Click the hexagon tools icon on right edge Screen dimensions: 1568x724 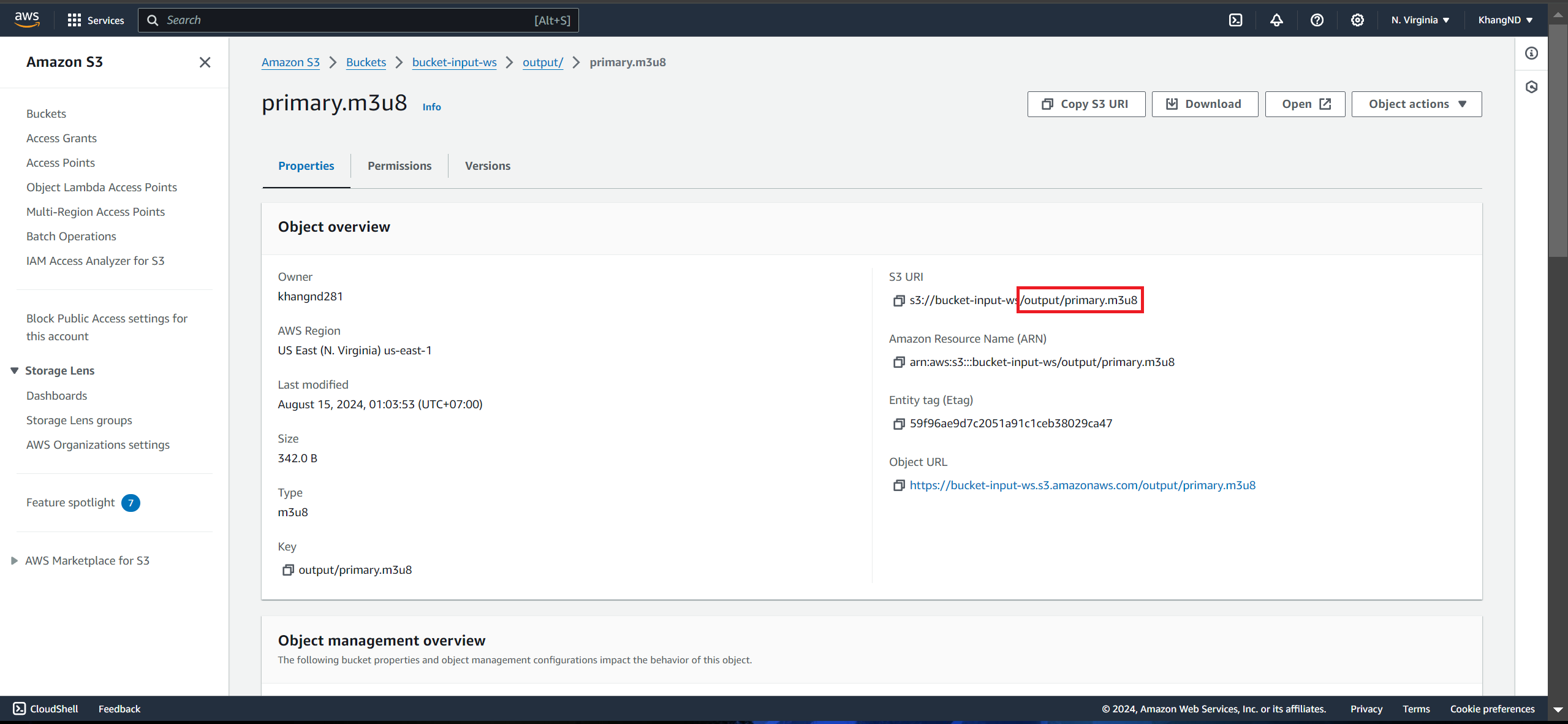tap(1531, 87)
